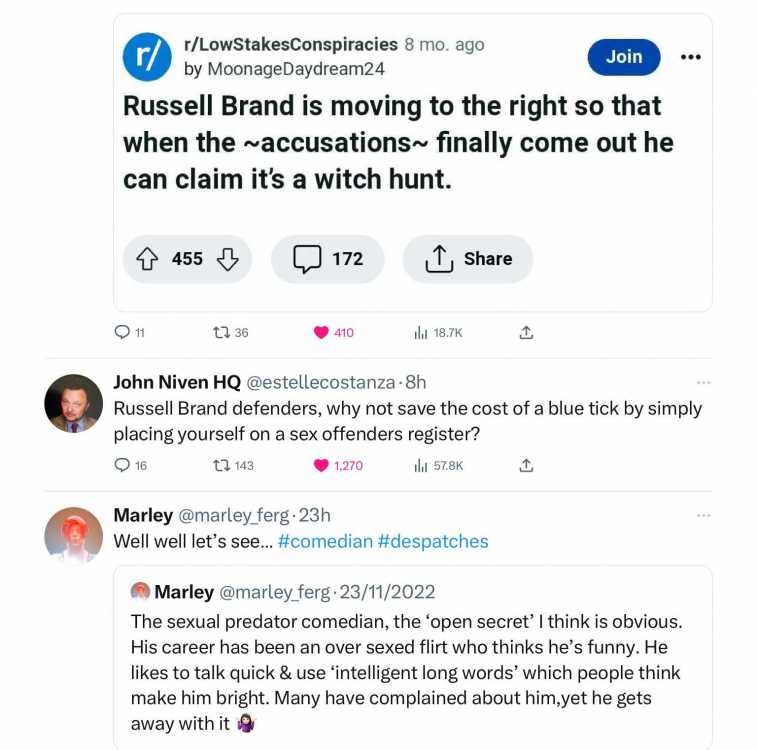The image size is (757, 750).
Task: Open more options on Marley's tweet
Action: [703, 516]
